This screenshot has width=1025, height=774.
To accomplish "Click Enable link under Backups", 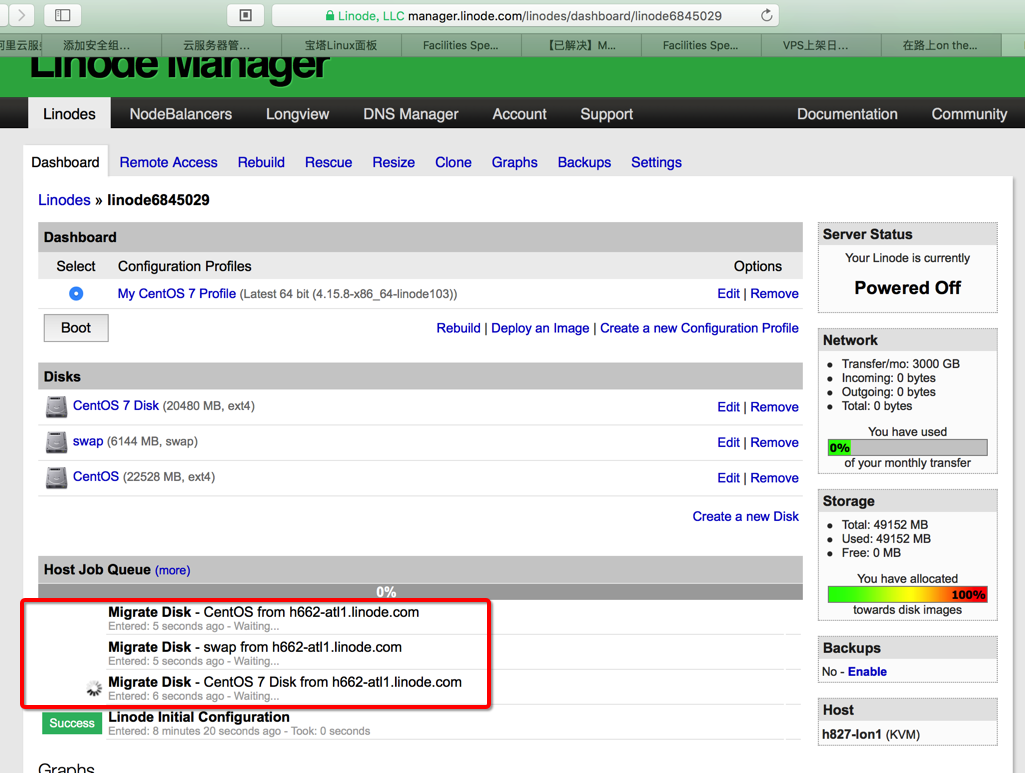I will coord(867,671).
